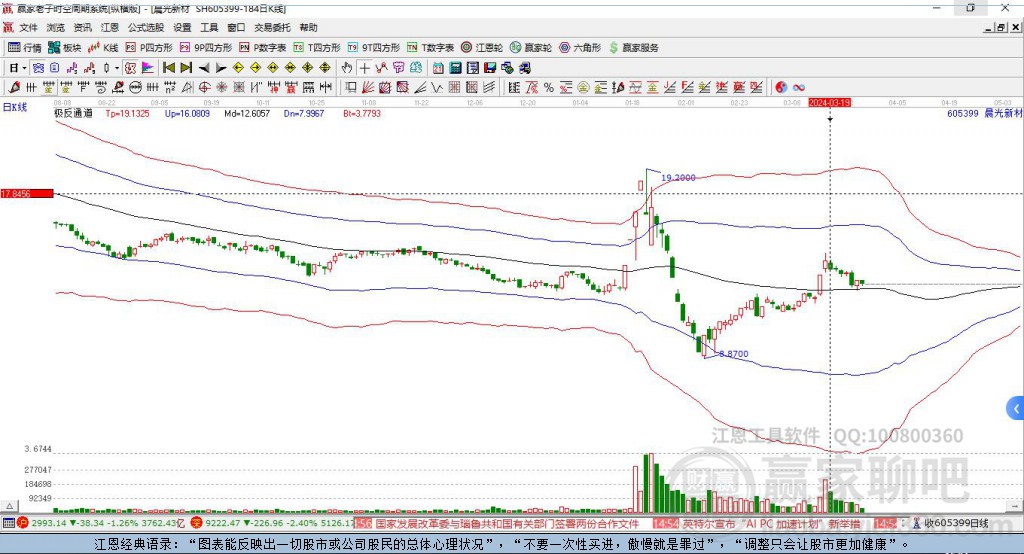Open the calculator icon
The width and height of the screenshot is (1024, 554).
(455, 68)
